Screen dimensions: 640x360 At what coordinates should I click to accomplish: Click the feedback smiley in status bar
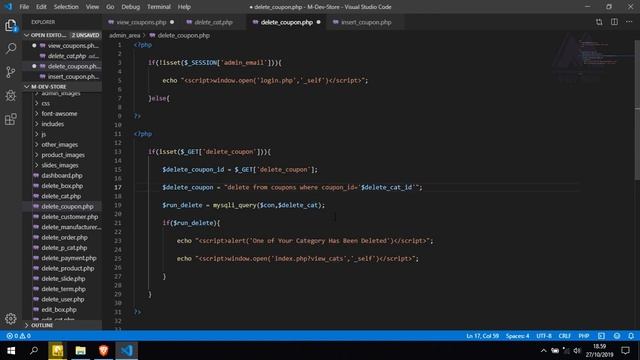pos(617,336)
